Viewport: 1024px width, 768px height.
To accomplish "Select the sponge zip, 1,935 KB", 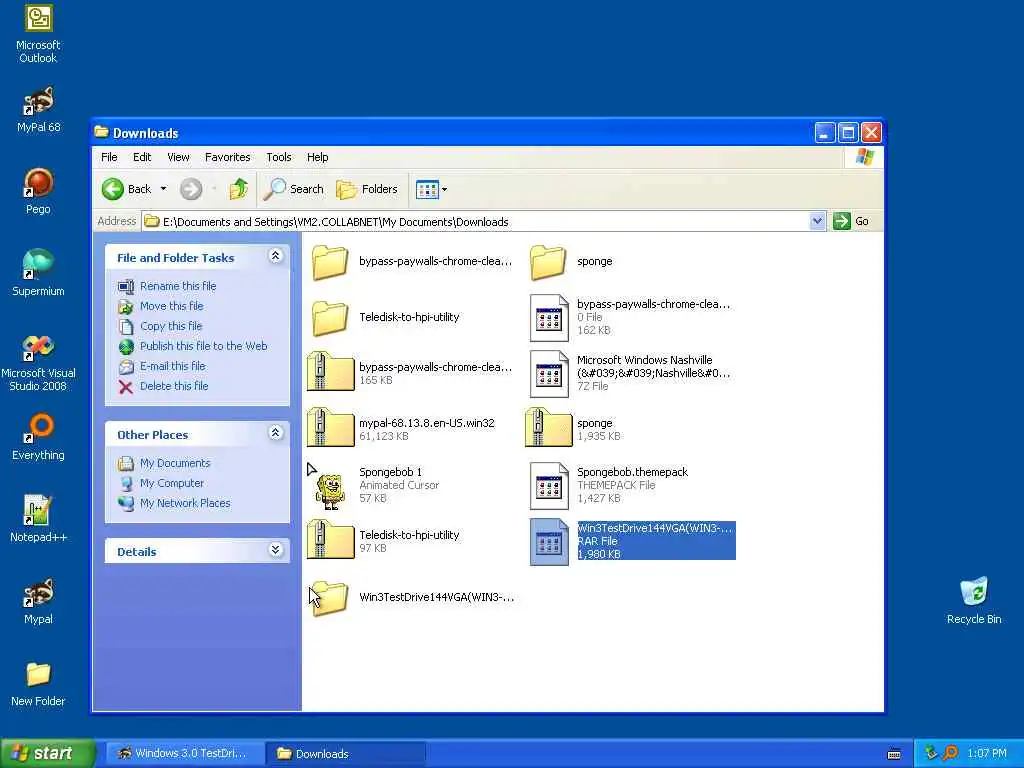I will [573, 429].
